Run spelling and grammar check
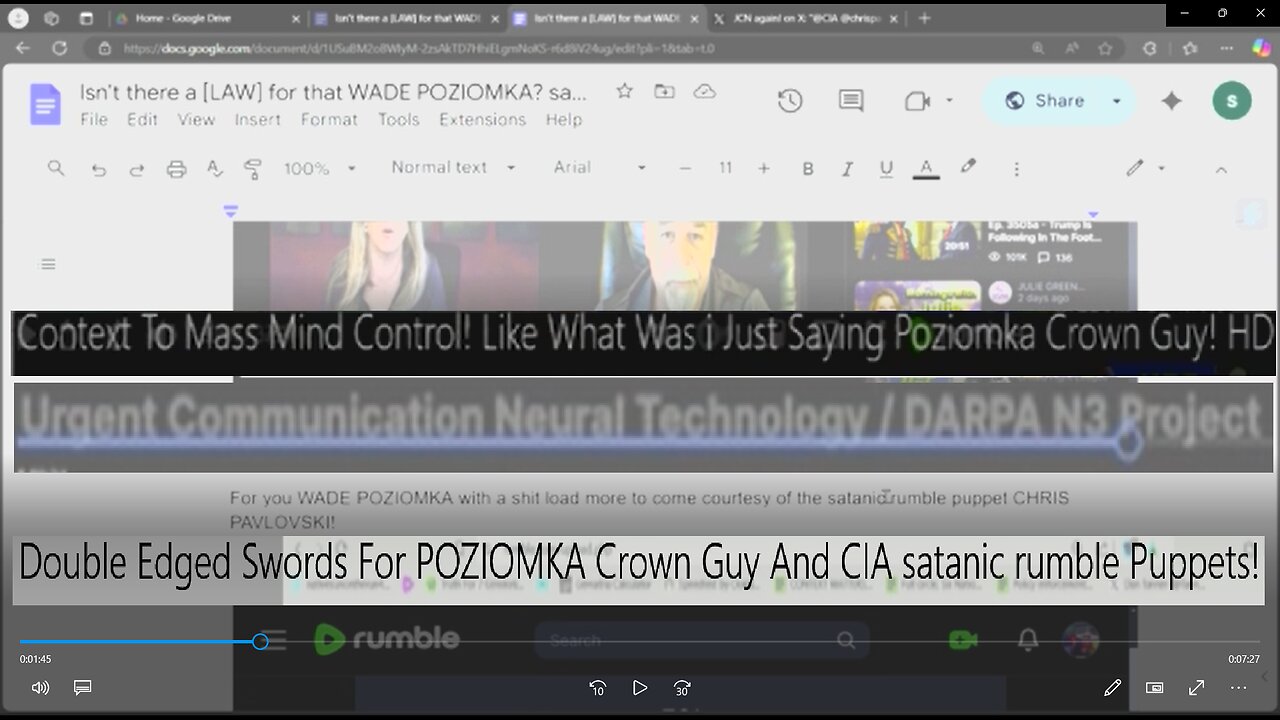The height and width of the screenshot is (720, 1280). click(214, 169)
